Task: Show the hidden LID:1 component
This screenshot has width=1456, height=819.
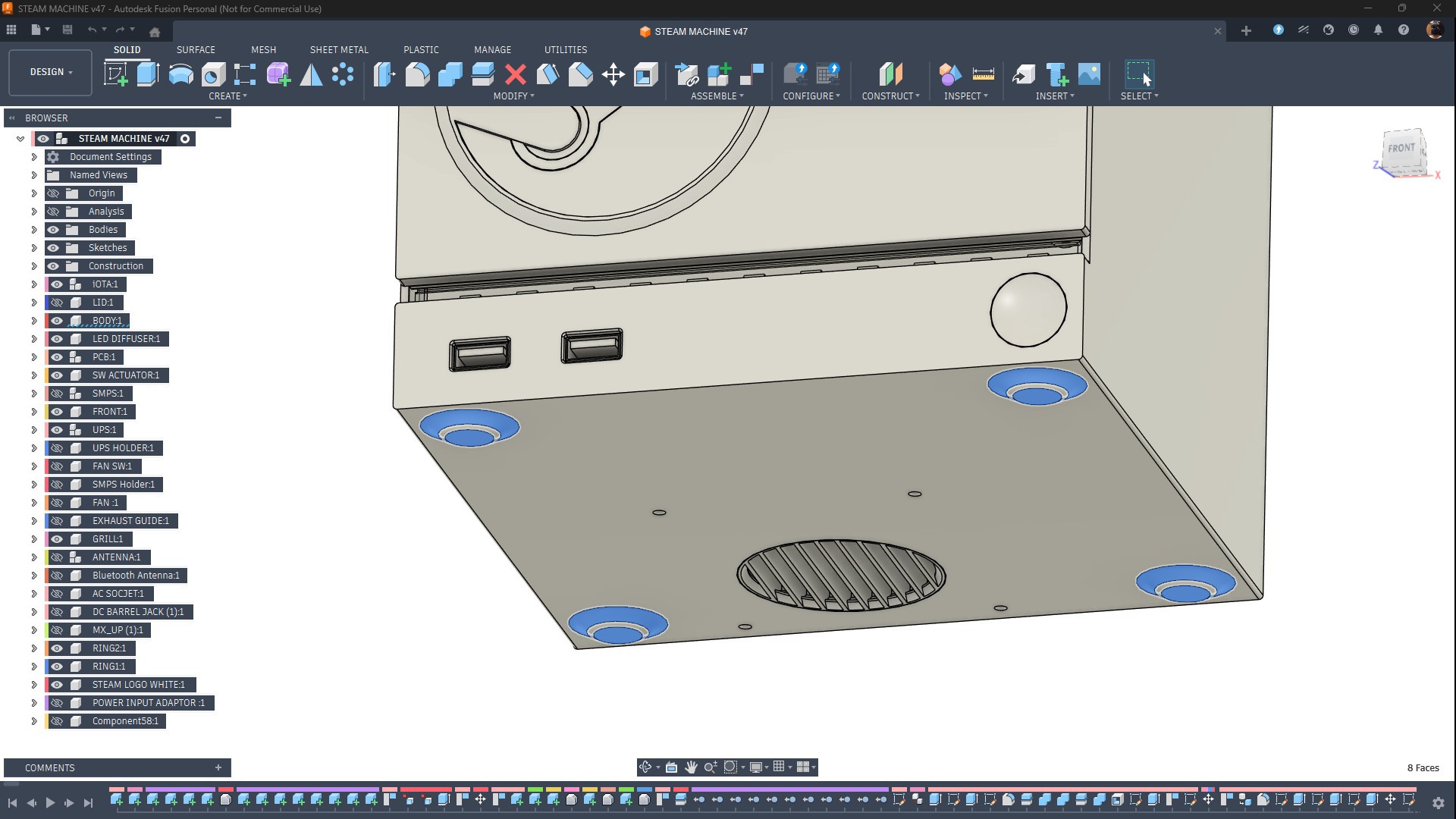Action: [57, 303]
